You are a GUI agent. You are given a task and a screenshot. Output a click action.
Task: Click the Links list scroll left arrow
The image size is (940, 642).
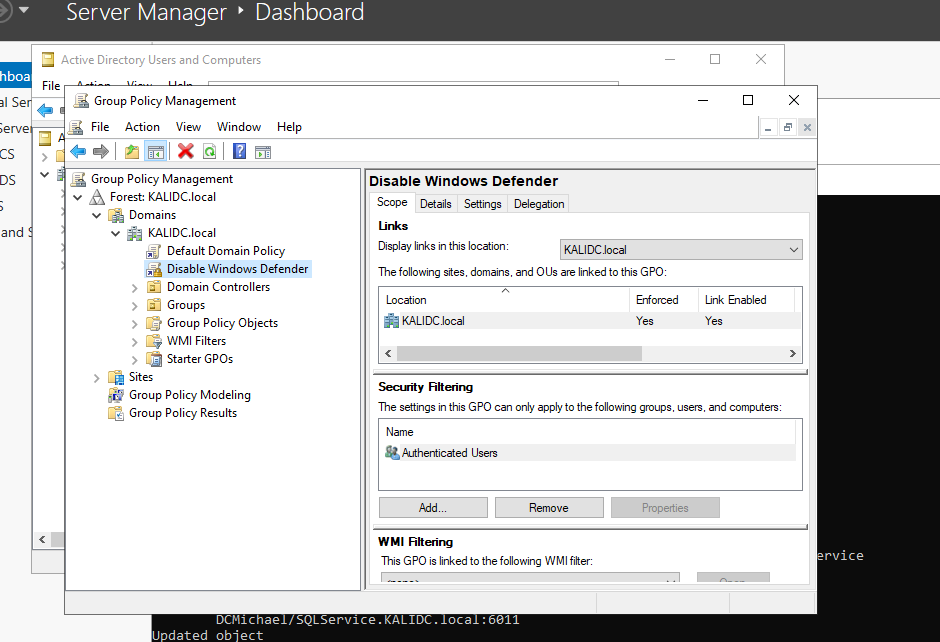[388, 354]
